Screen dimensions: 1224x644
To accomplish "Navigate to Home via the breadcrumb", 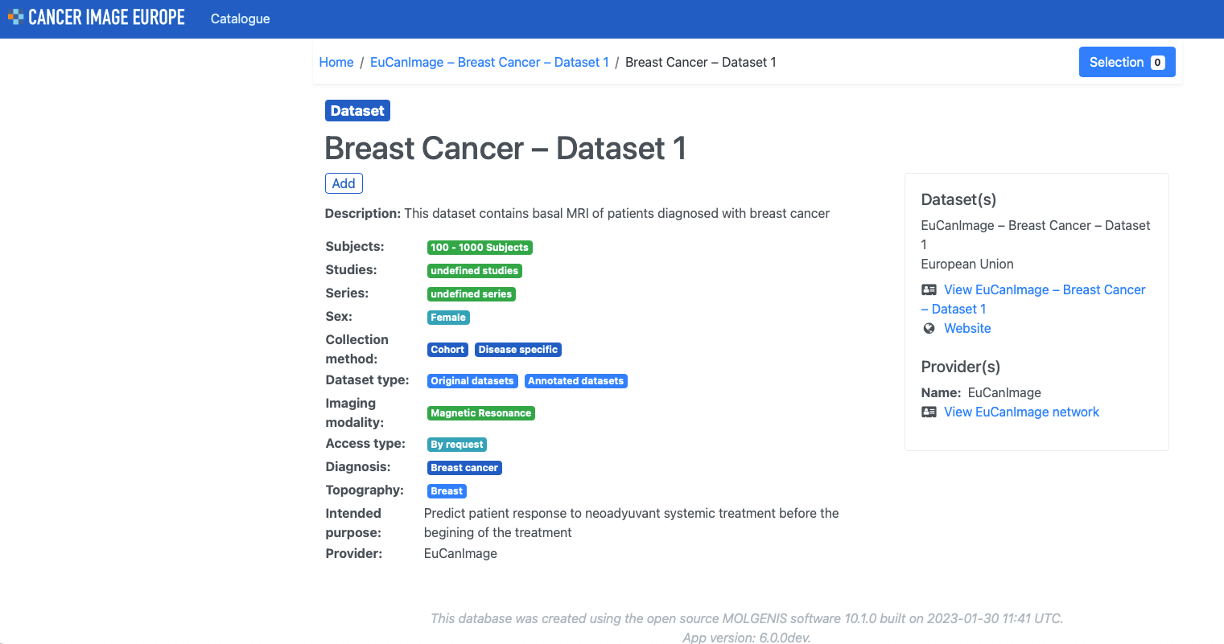I will coord(336,62).
